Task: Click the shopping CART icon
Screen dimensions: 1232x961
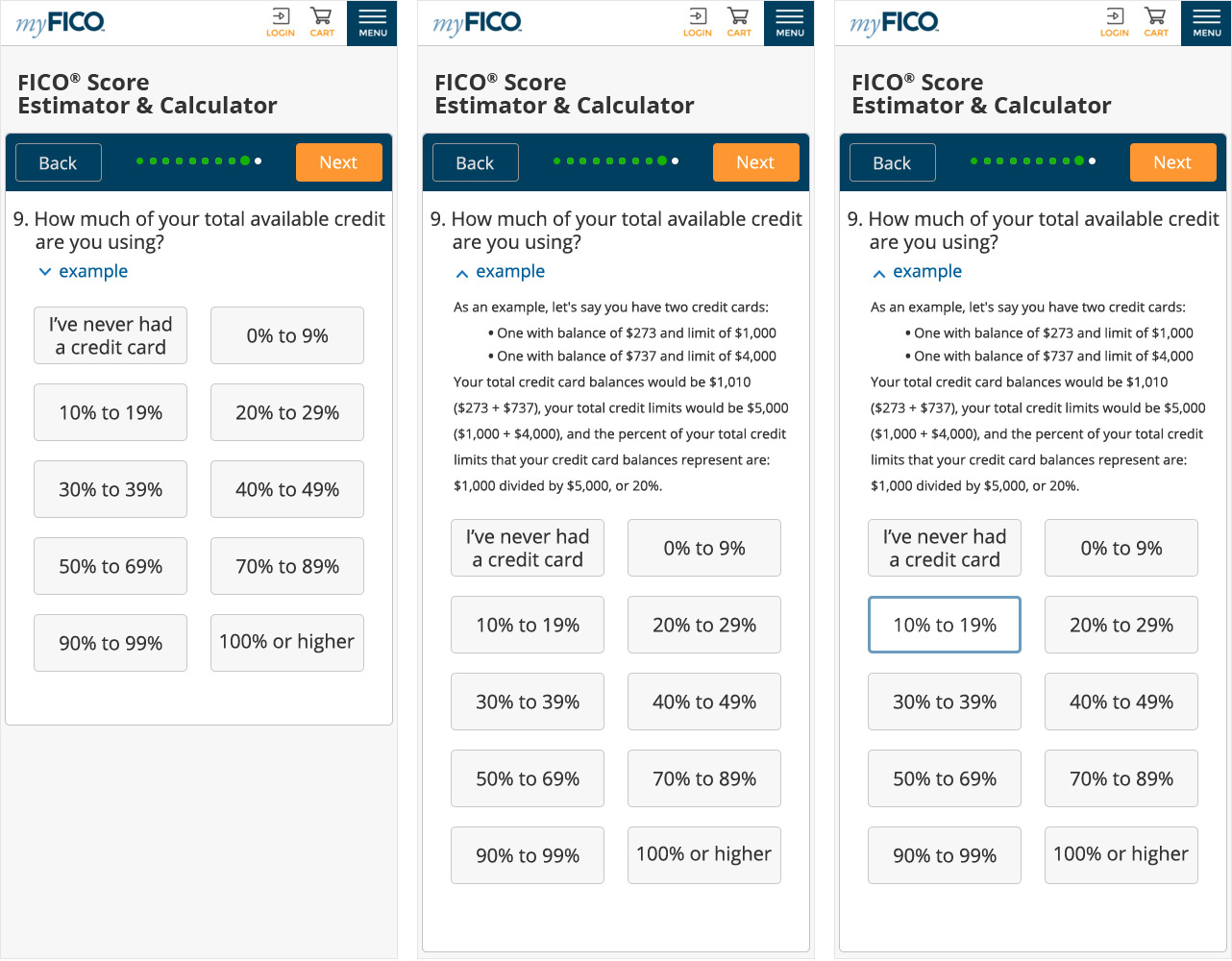Action: point(321,21)
